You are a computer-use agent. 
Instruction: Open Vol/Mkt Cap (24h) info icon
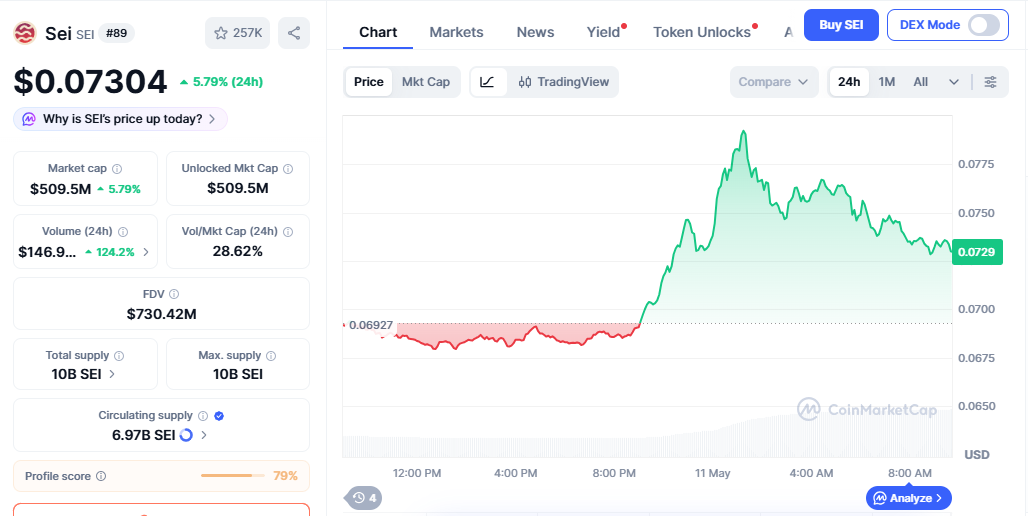pyautogui.click(x=288, y=231)
